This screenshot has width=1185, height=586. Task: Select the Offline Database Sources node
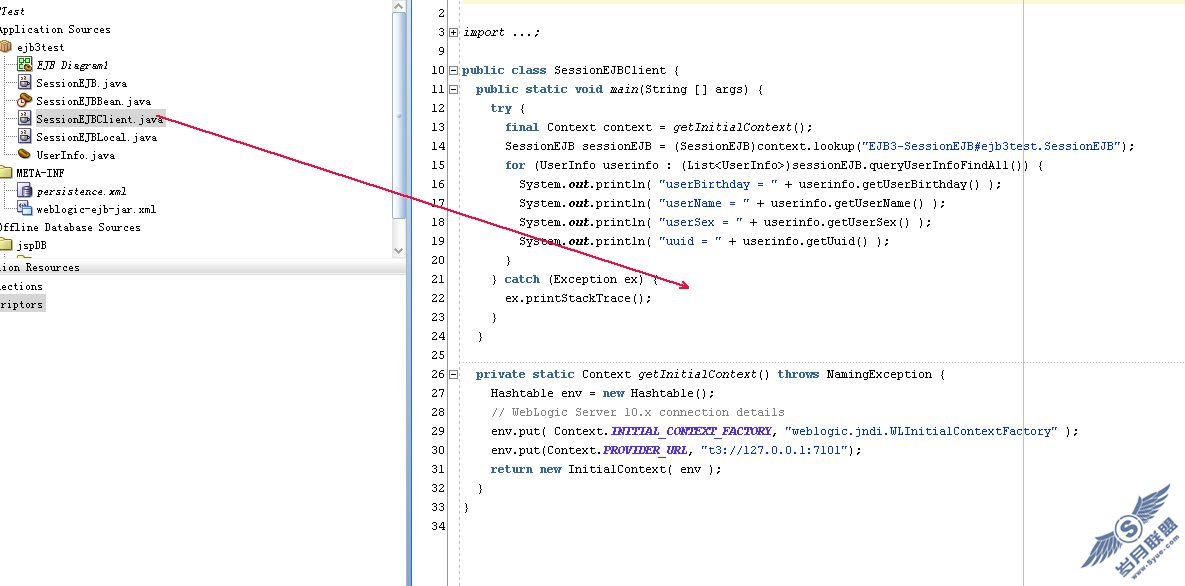[68, 227]
